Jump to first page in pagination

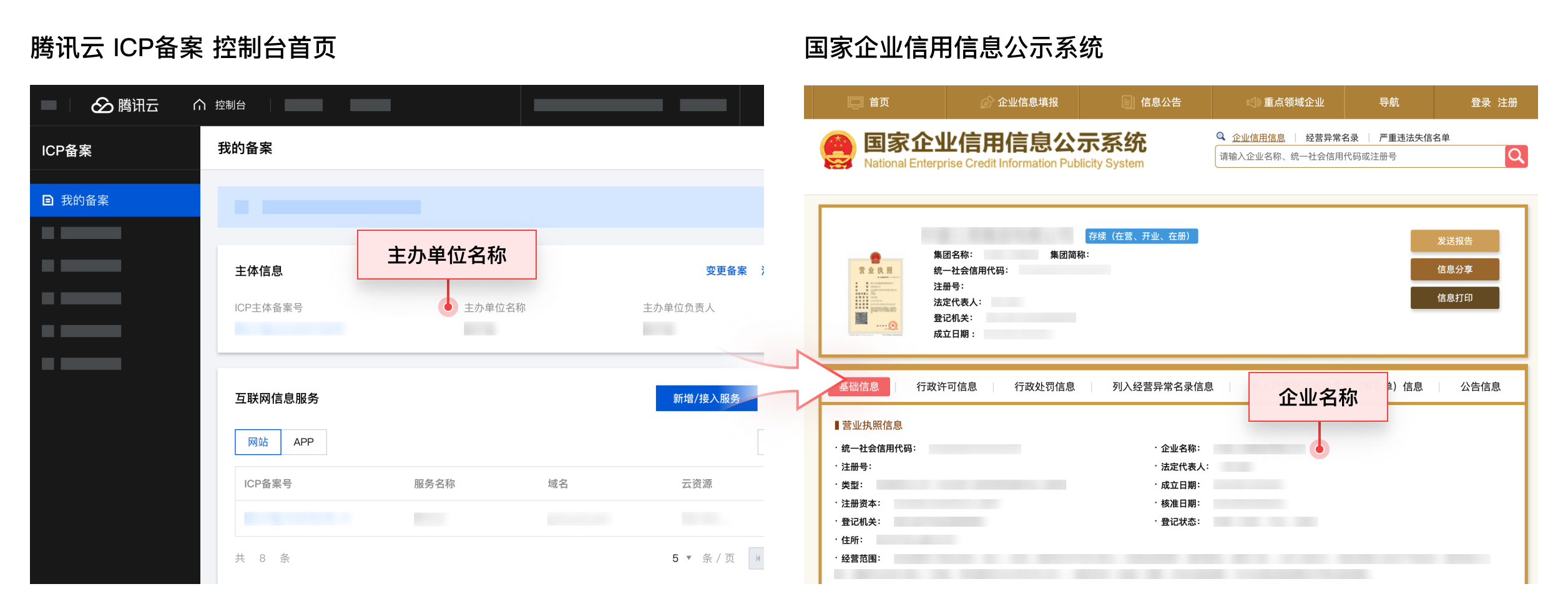(x=757, y=558)
